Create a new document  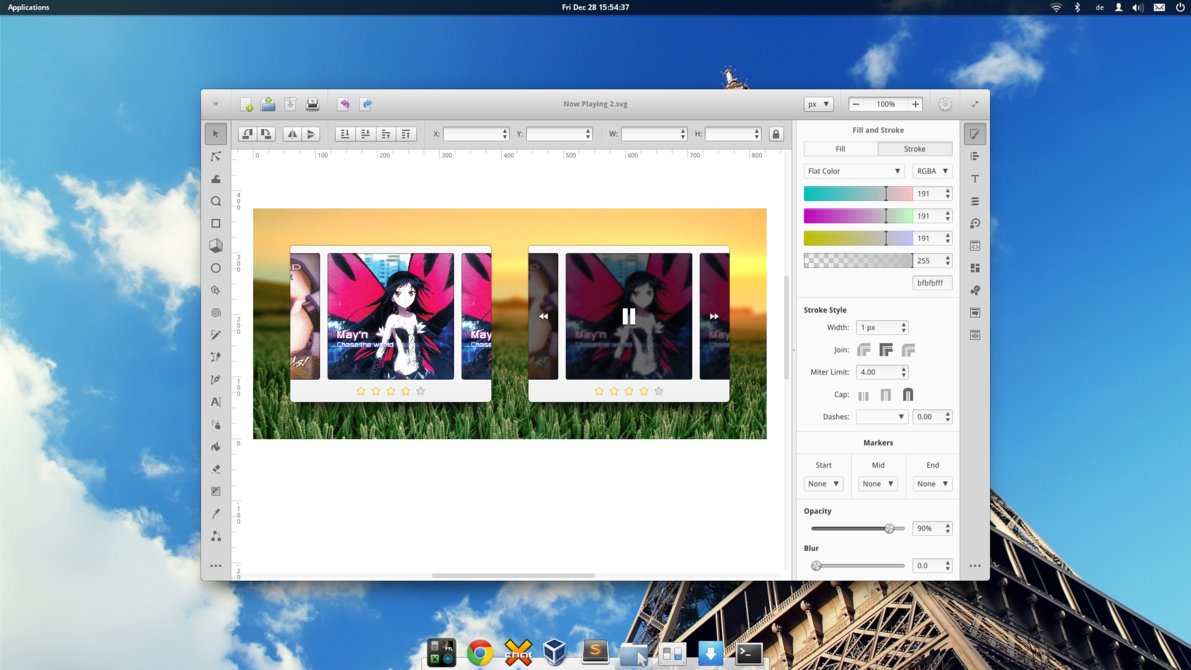pos(246,104)
